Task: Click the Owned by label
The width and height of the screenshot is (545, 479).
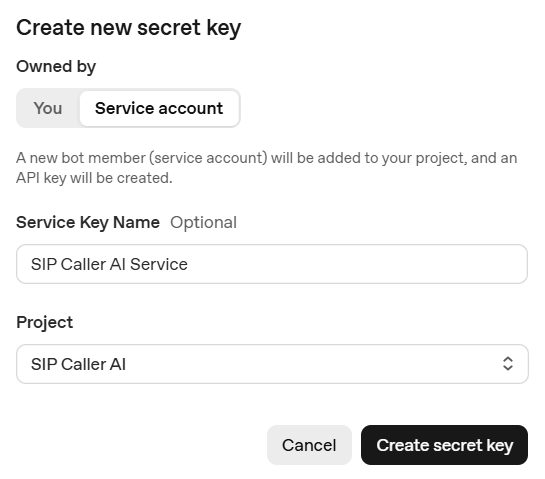Action: point(56,66)
